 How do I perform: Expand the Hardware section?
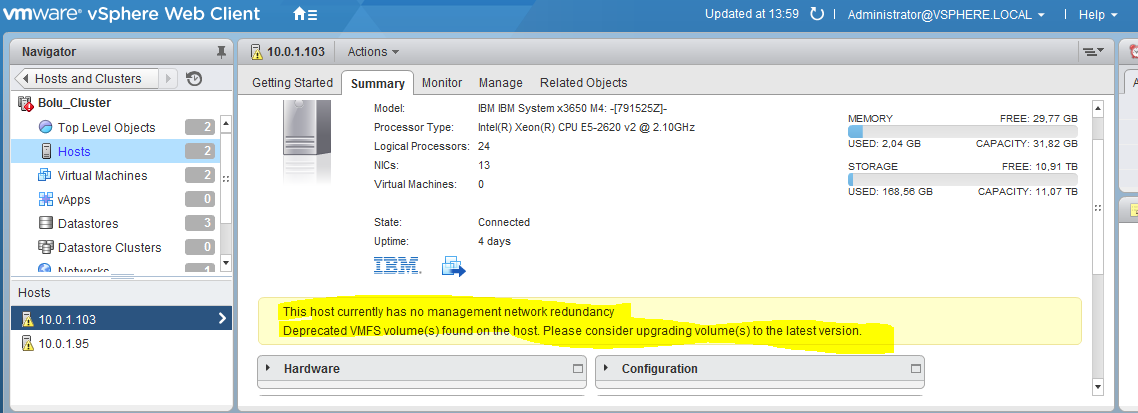tap(268, 368)
